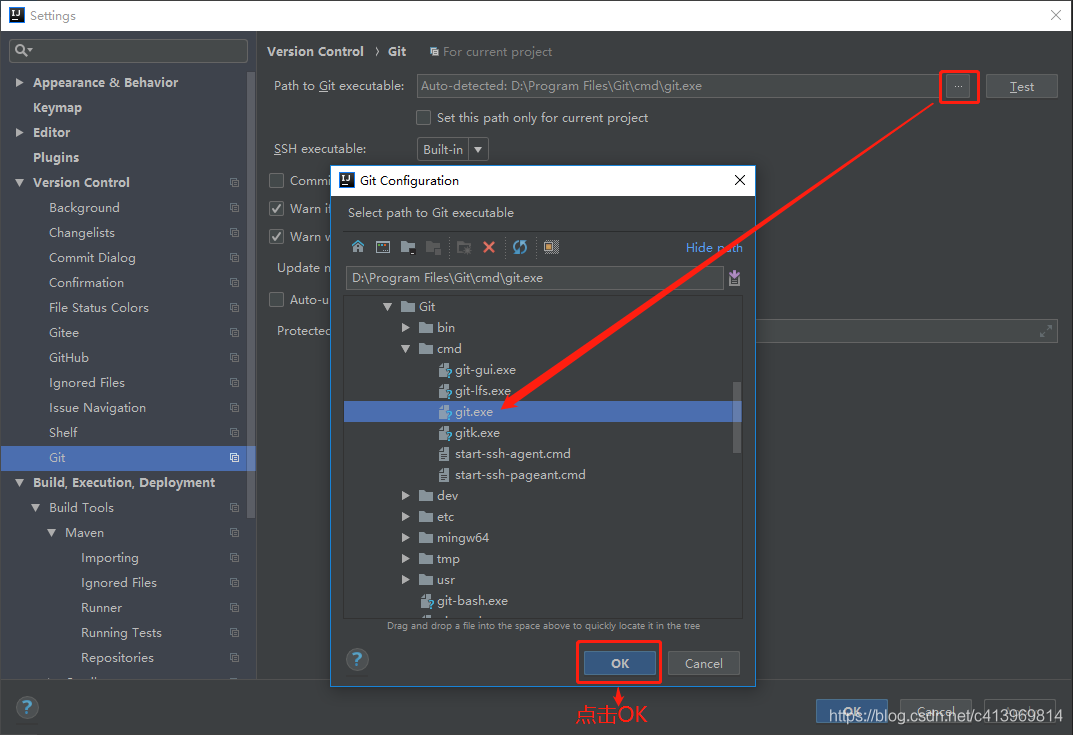Viewport: 1073px width, 735px height.
Task: Click the red Delete icon
Action: (x=489, y=247)
